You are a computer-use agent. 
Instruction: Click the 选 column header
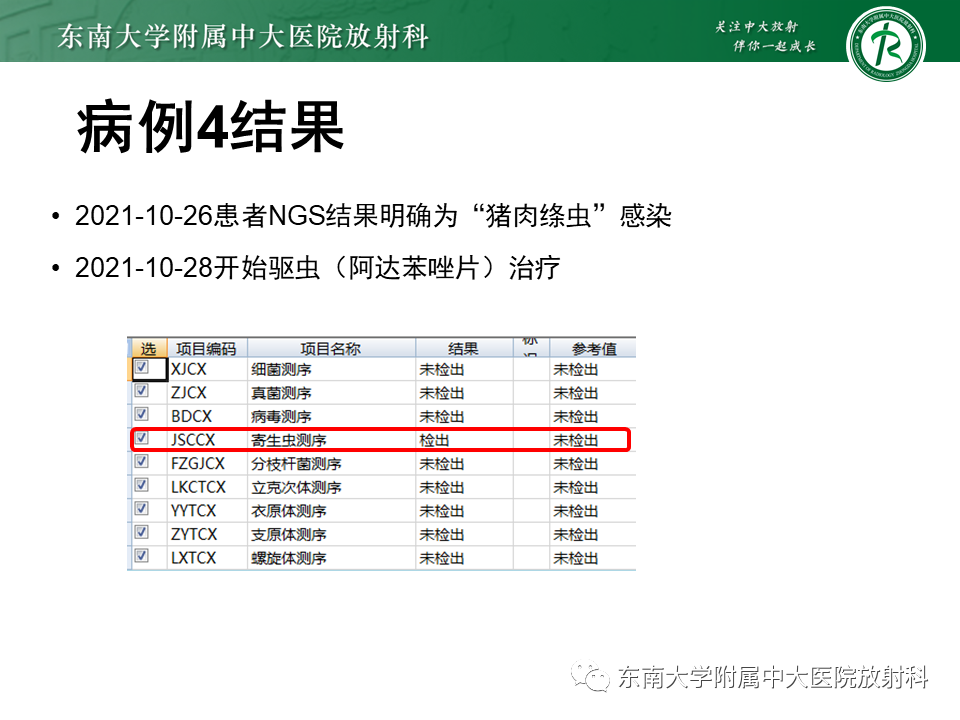coord(148,348)
